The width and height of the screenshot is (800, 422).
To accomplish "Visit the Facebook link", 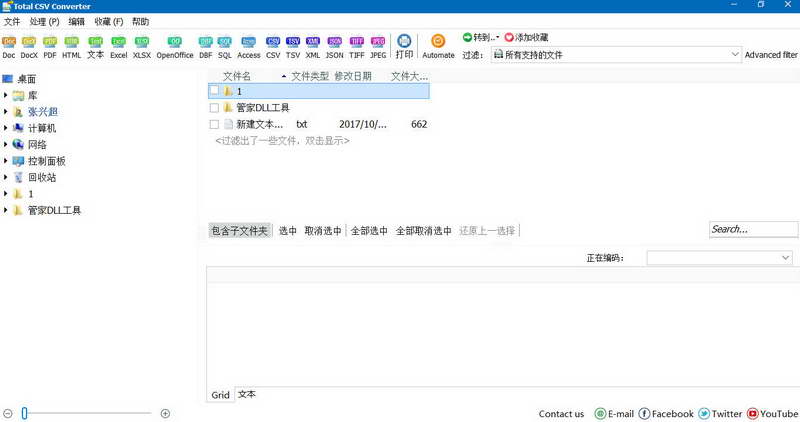I will [x=666, y=414].
